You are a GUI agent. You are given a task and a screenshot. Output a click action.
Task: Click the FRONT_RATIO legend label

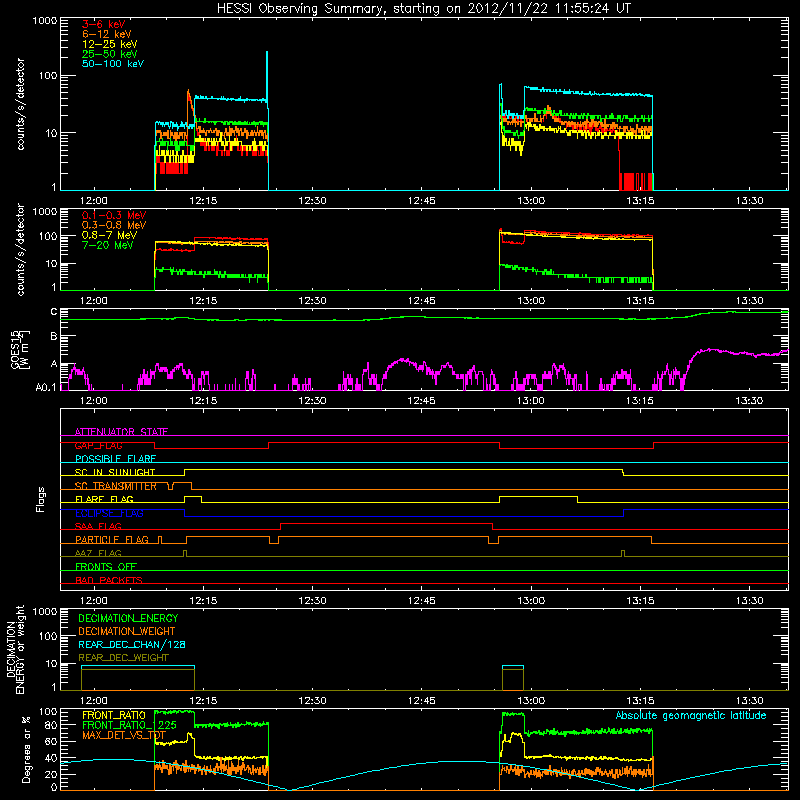pos(114,715)
